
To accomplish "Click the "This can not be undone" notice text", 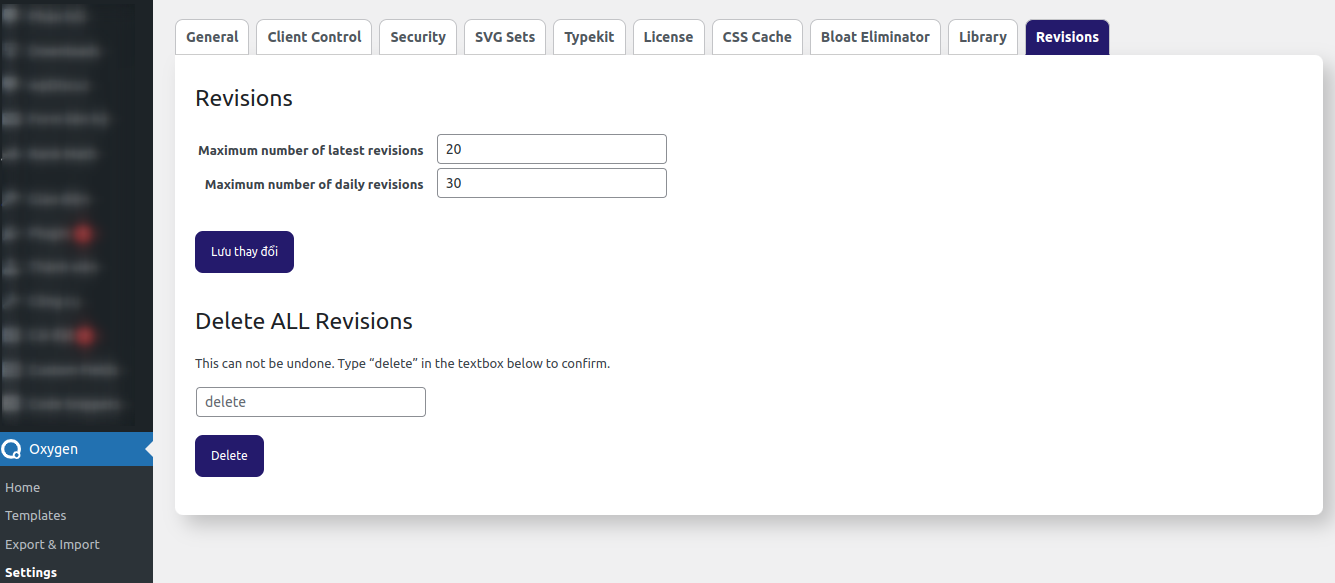I will pos(402,363).
